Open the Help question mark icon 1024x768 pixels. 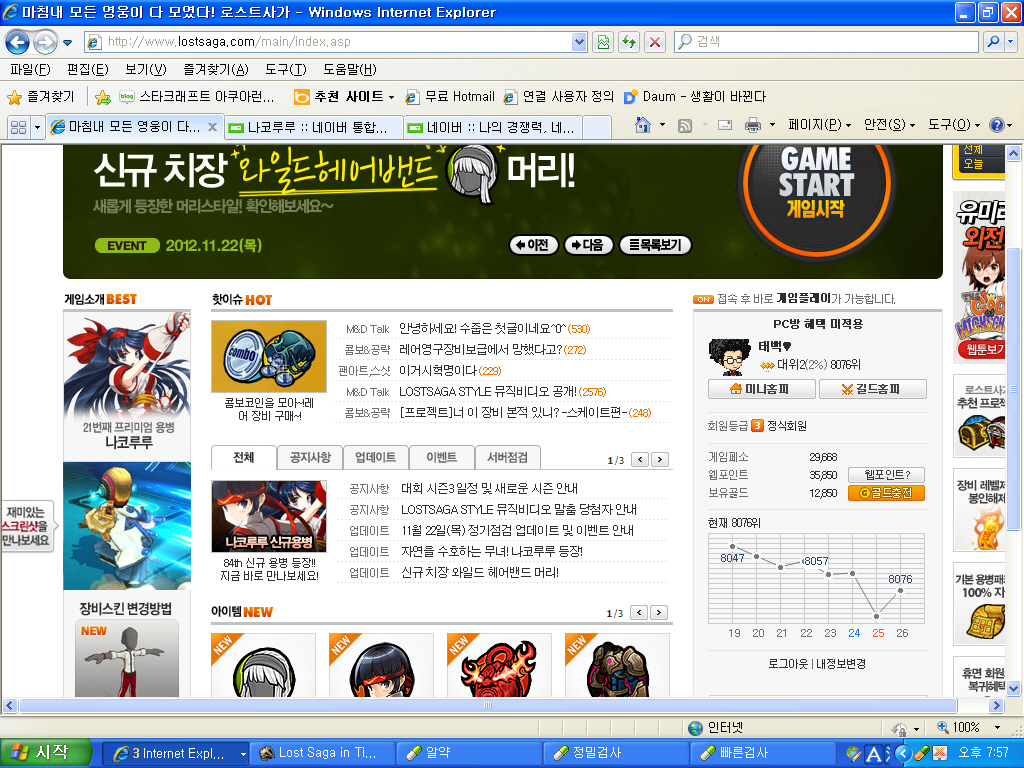(997, 125)
